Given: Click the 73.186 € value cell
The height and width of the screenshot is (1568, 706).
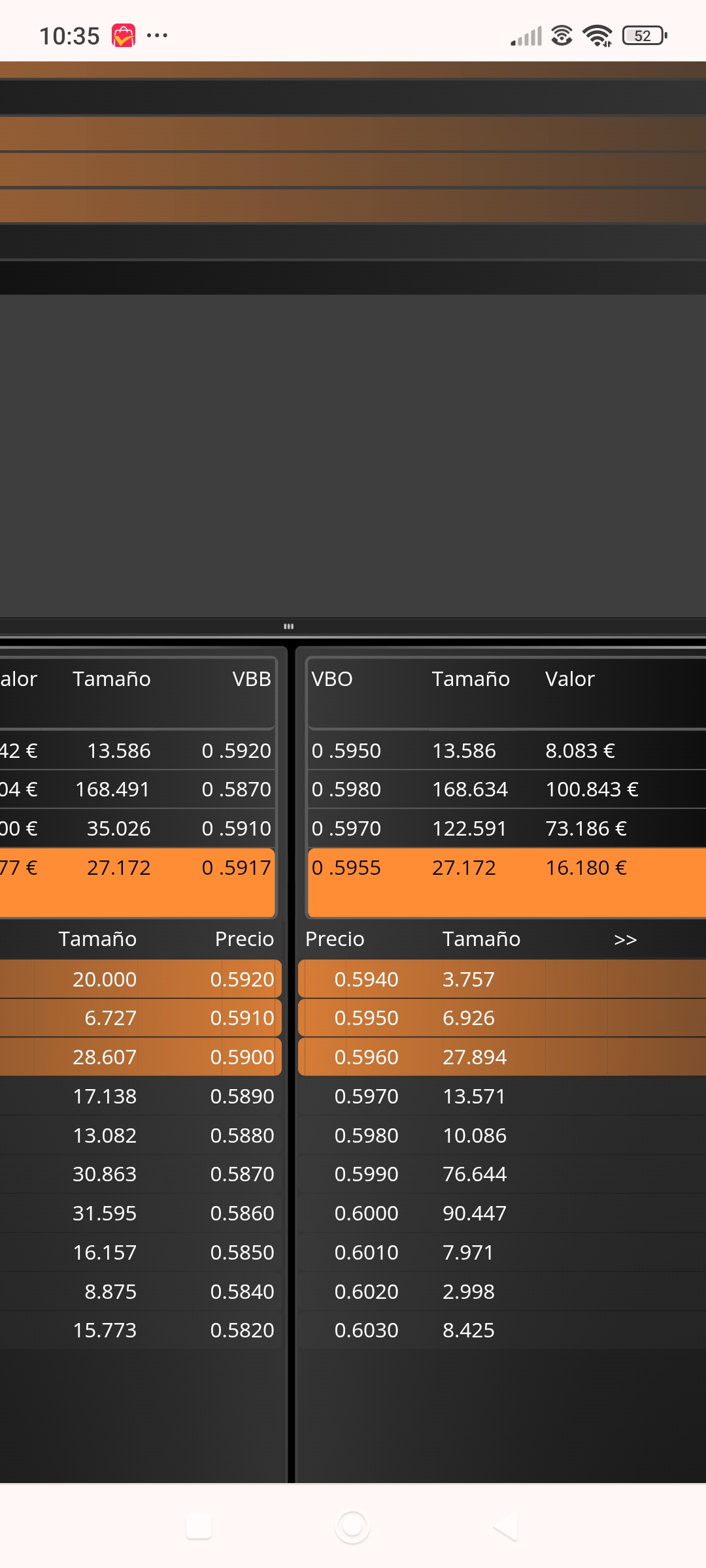Looking at the screenshot, I should click(x=586, y=828).
